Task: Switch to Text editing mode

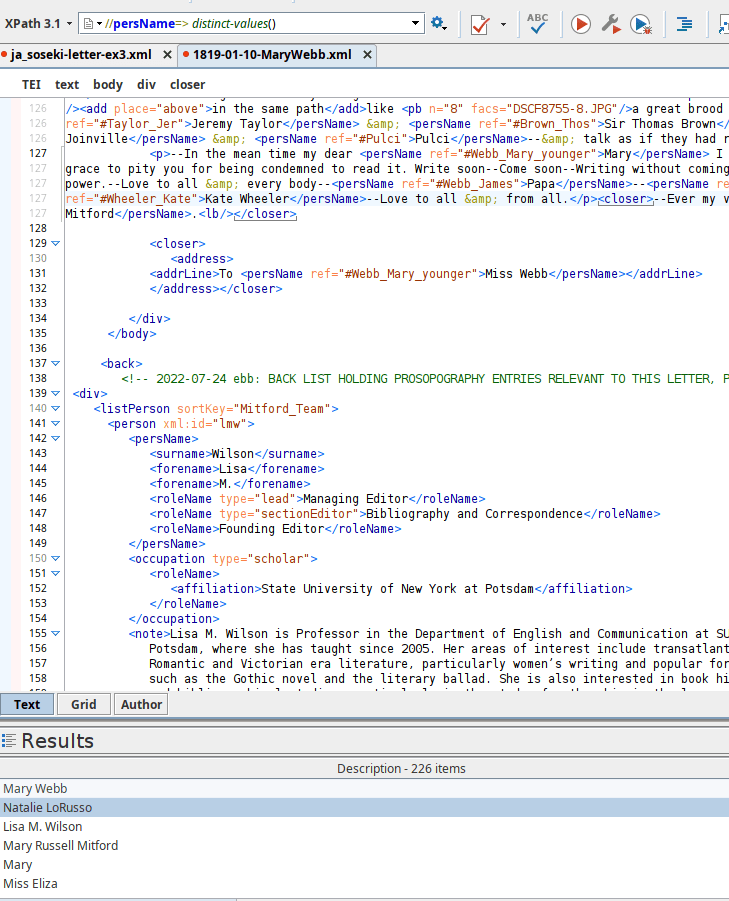Action: pos(27,704)
